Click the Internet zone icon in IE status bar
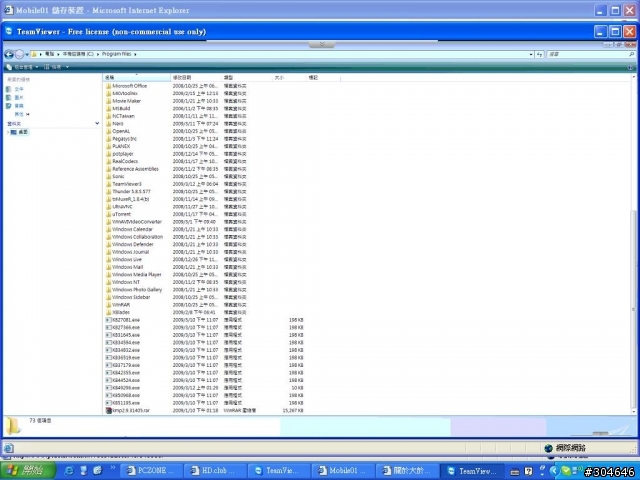 click(549, 448)
